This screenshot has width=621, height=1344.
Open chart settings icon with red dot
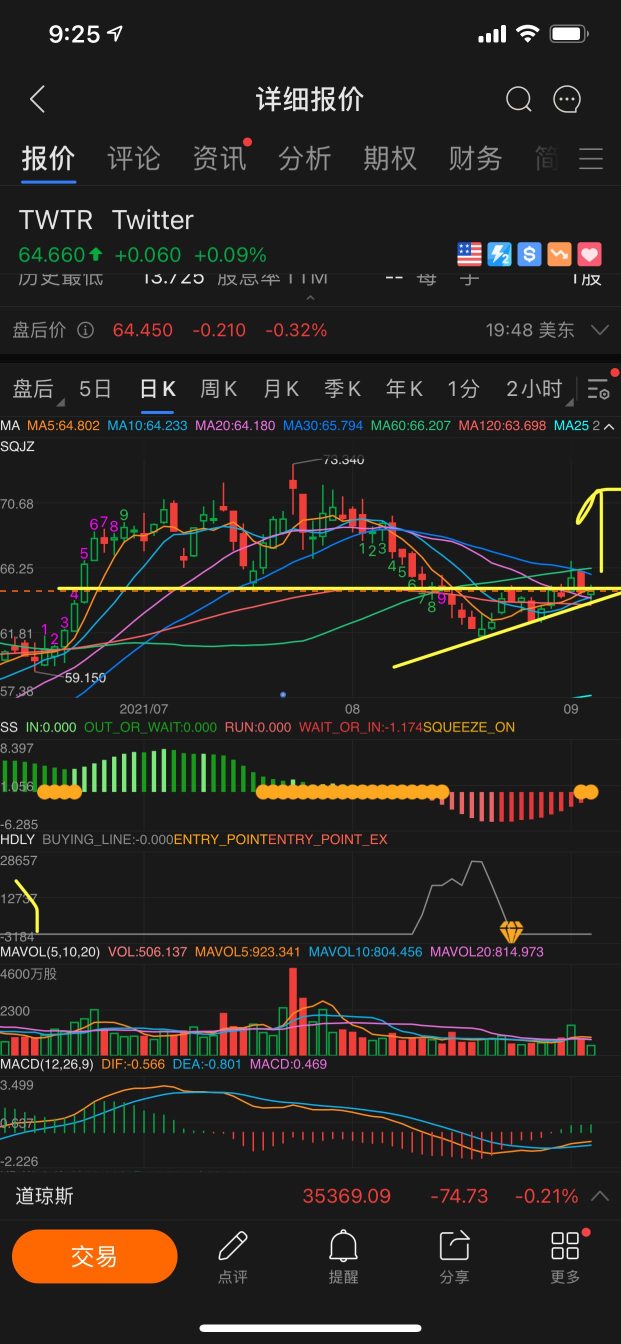click(x=601, y=389)
